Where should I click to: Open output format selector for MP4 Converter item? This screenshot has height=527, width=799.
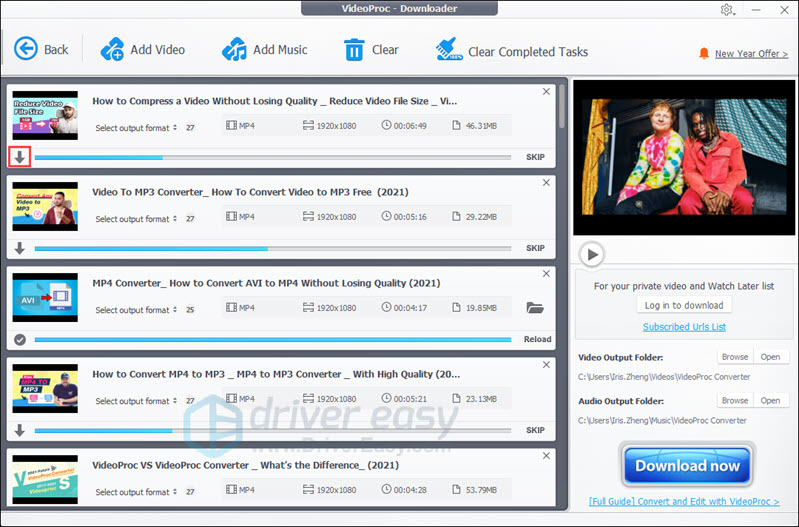tap(136, 310)
